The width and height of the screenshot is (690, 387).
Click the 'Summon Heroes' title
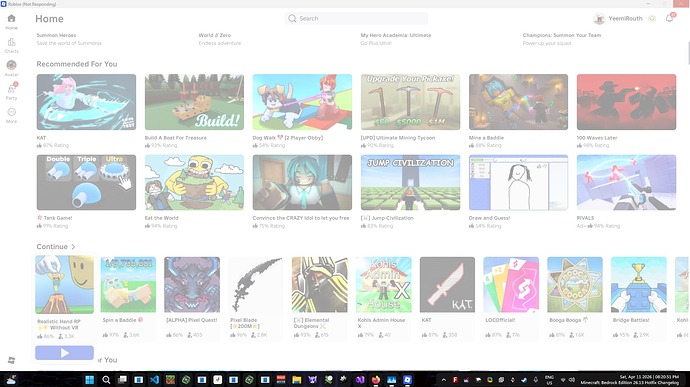(x=56, y=35)
